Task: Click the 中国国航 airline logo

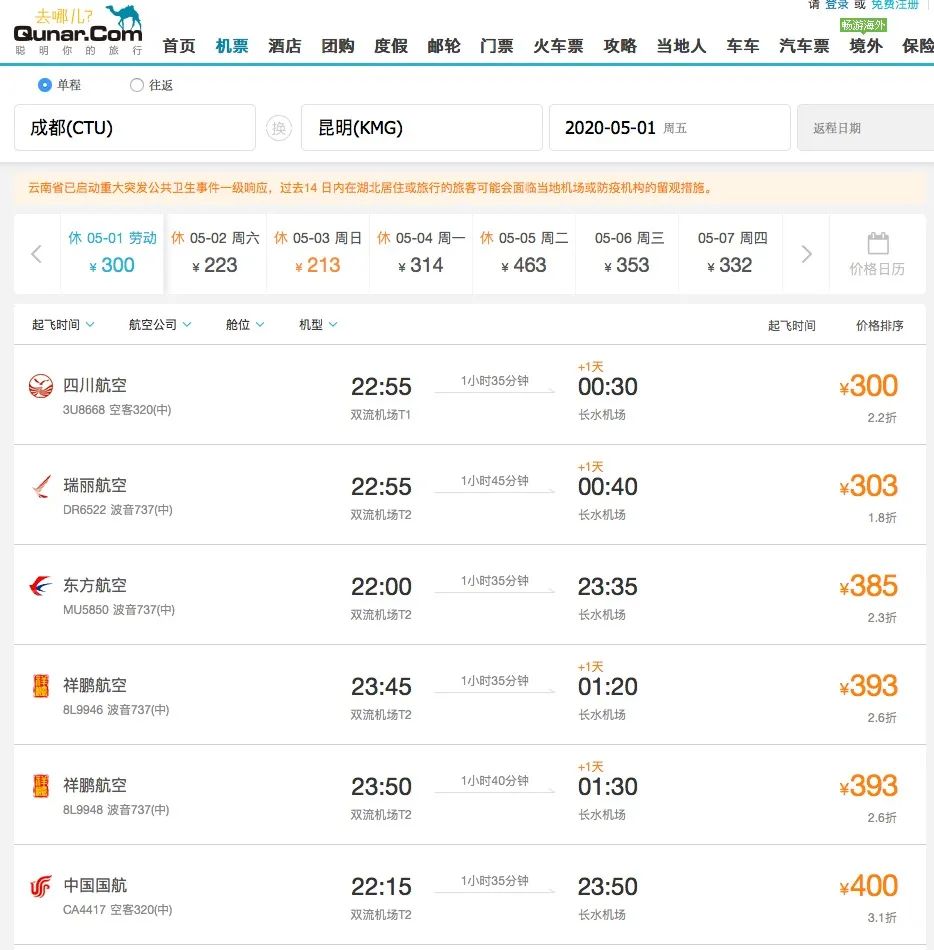Action: (39, 886)
